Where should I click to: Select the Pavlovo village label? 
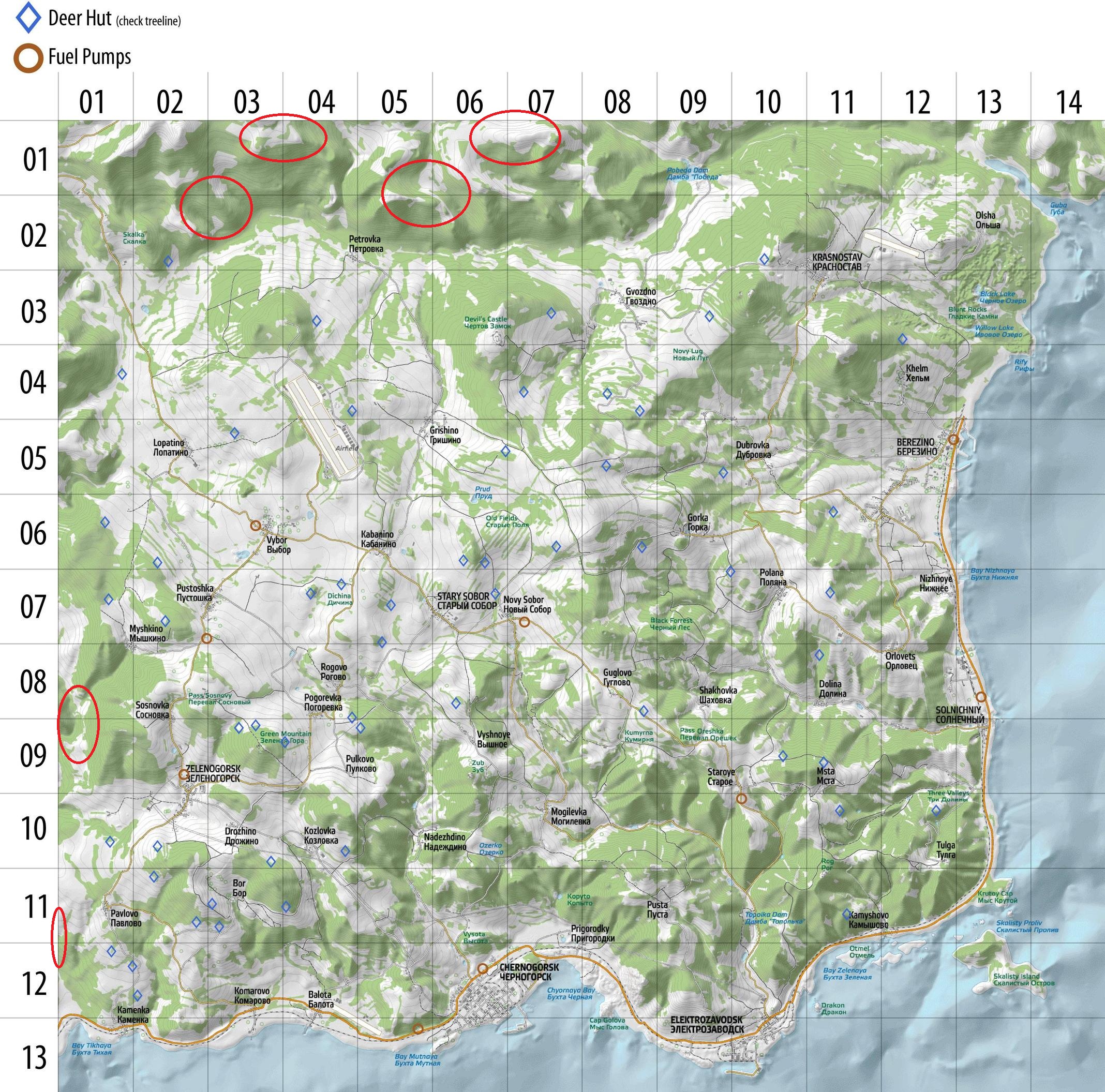click(126, 918)
